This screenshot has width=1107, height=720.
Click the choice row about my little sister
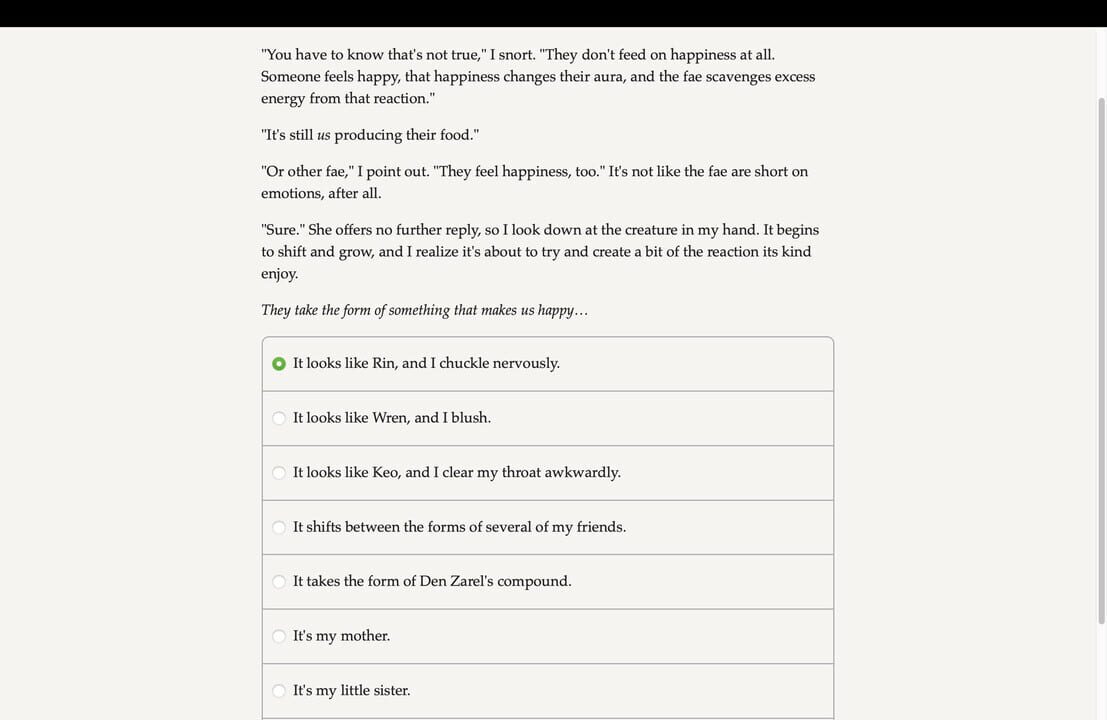[x=547, y=690]
